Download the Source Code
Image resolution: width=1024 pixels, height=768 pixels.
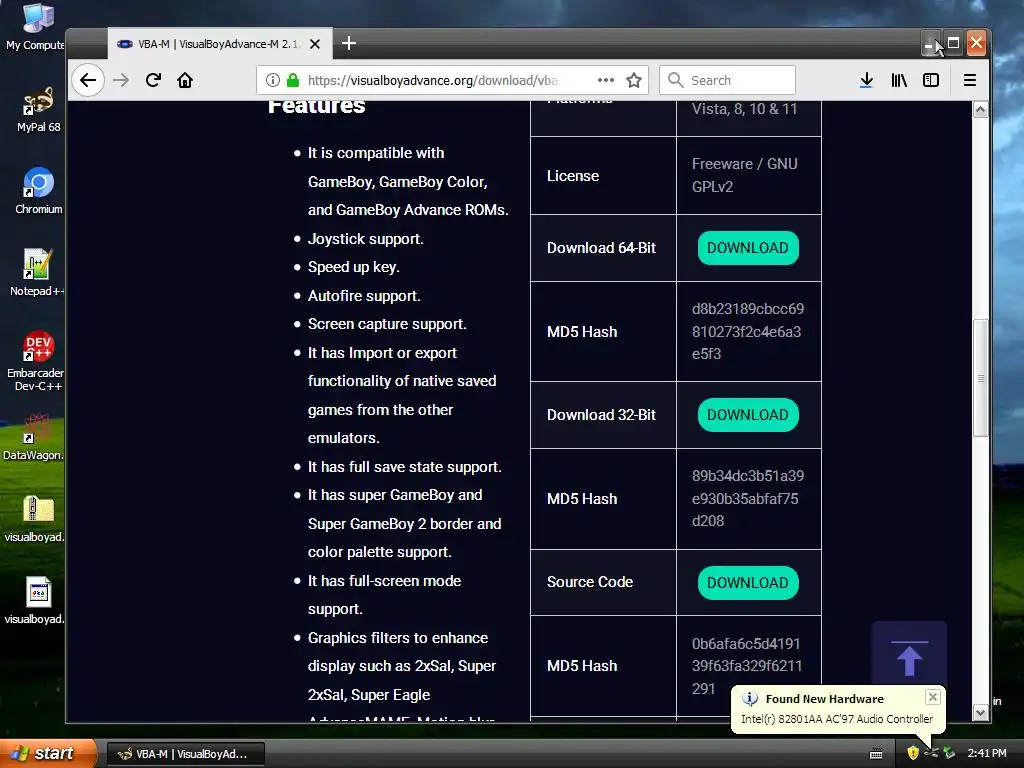point(748,583)
